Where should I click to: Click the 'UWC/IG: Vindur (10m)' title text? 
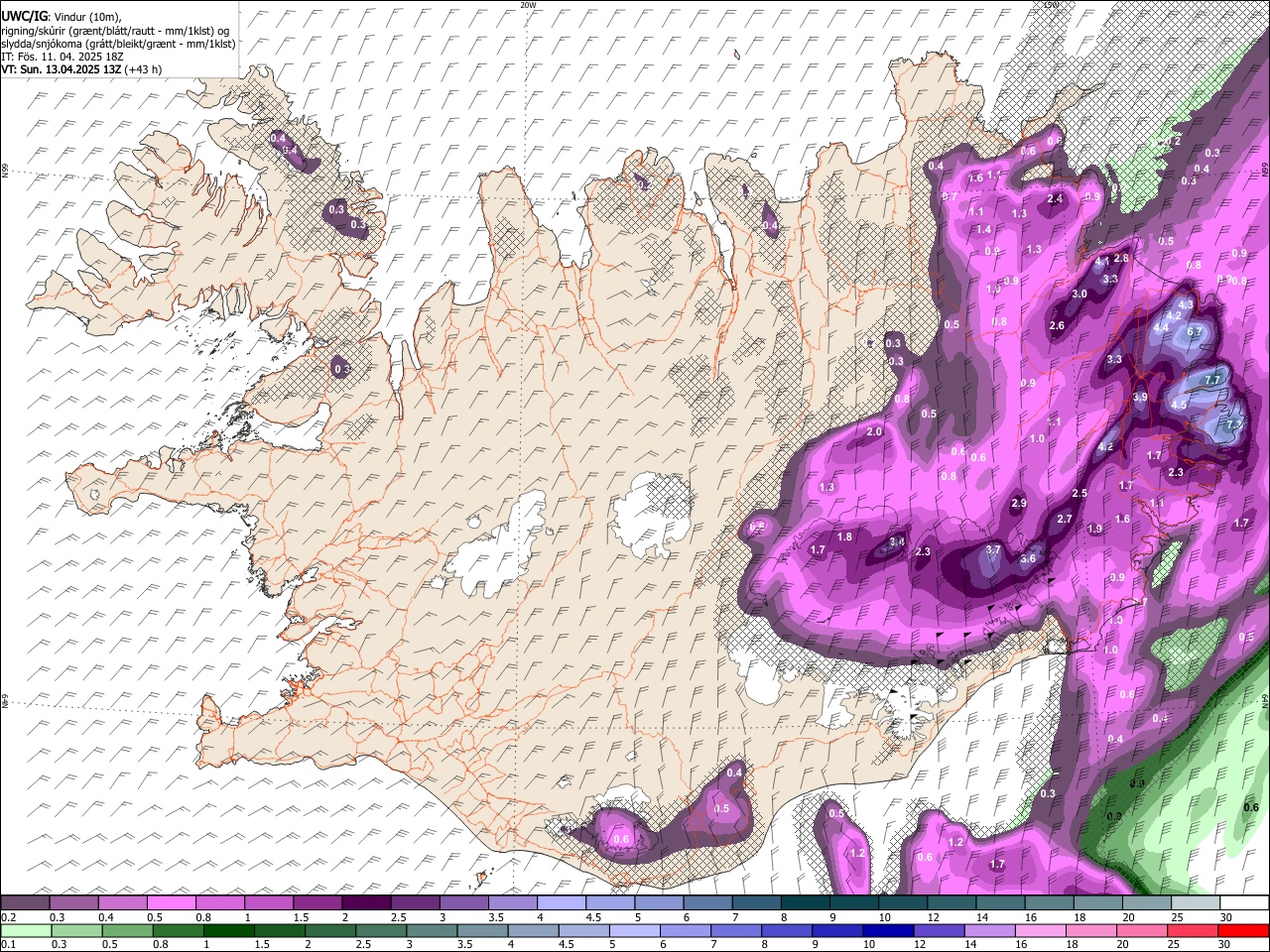[x=62, y=16]
